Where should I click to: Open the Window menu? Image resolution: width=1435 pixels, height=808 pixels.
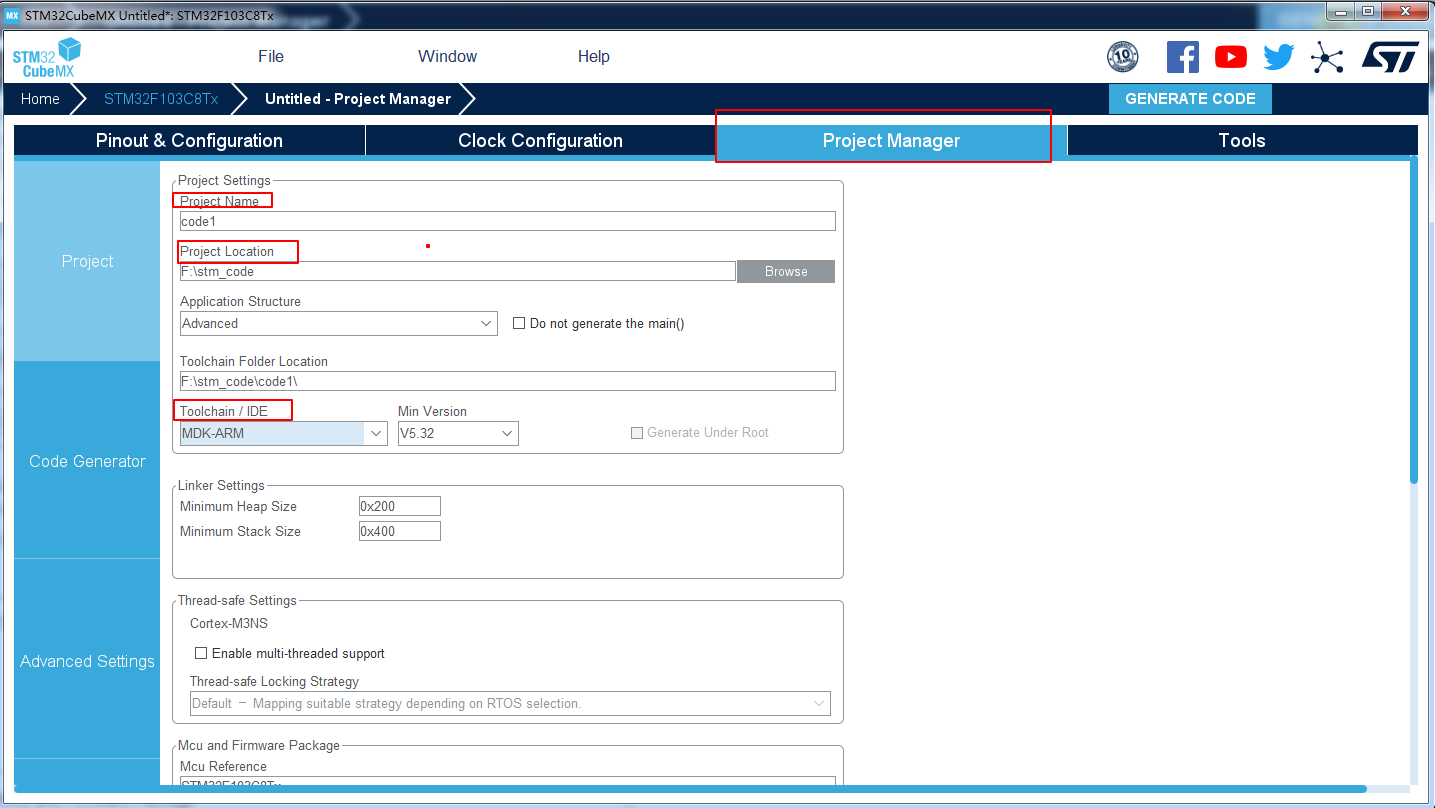tap(447, 57)
